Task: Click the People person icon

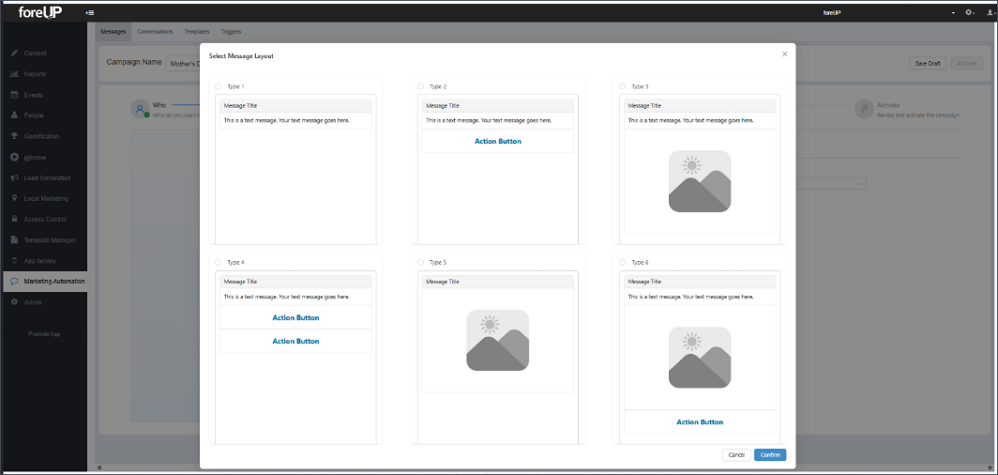Action: pos(14,116)
